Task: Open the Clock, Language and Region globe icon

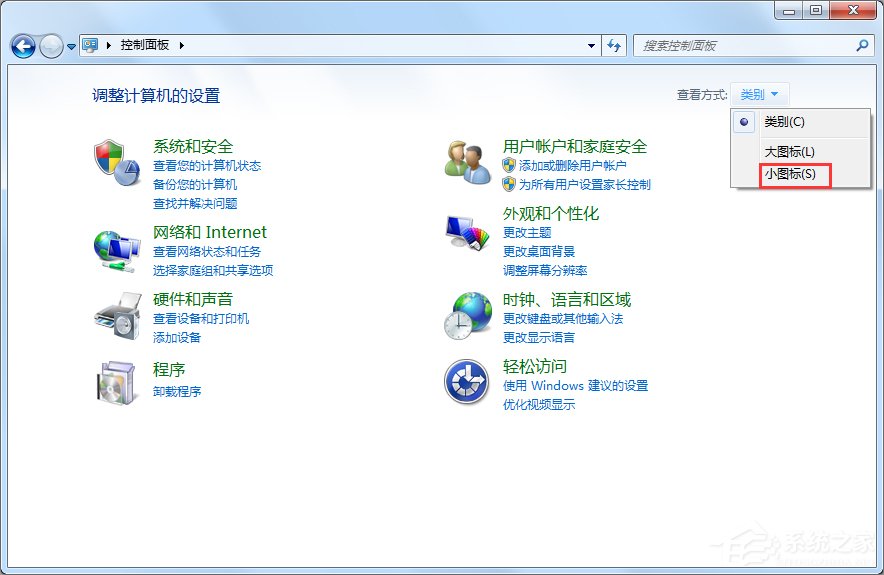Action: [x=467, y=316]
